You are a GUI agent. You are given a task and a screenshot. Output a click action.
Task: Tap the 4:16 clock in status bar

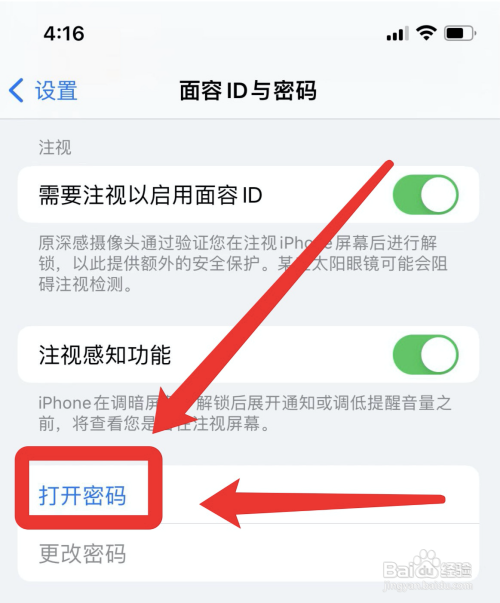coord(64,33)
